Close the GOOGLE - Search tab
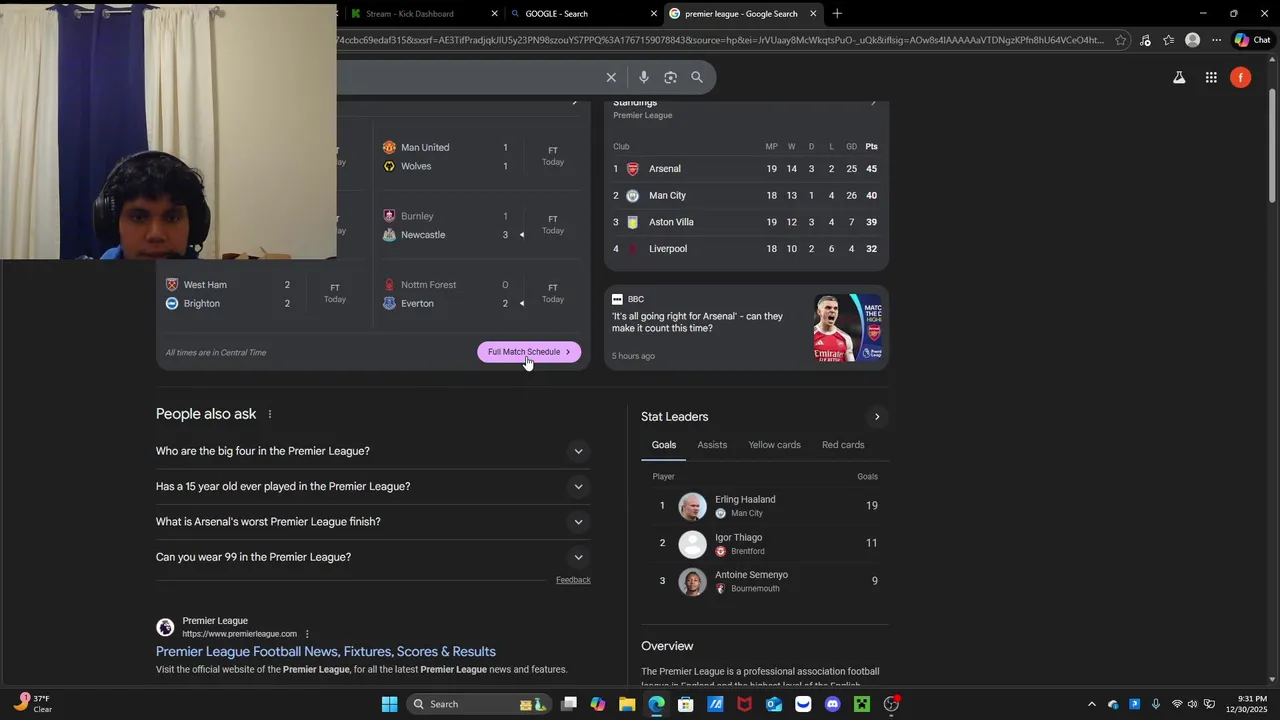1280x720 pixels. 654,14
